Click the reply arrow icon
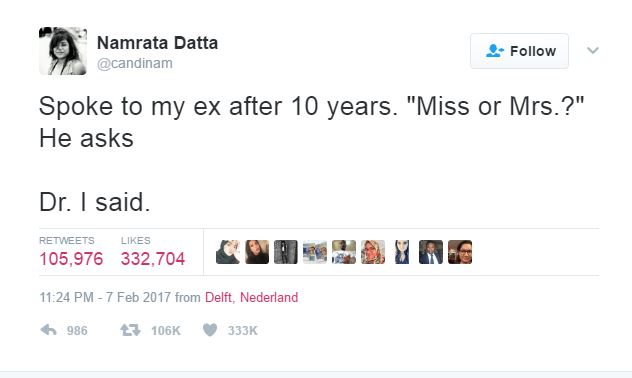The image size is (632, 378). (x=48, y=330)
